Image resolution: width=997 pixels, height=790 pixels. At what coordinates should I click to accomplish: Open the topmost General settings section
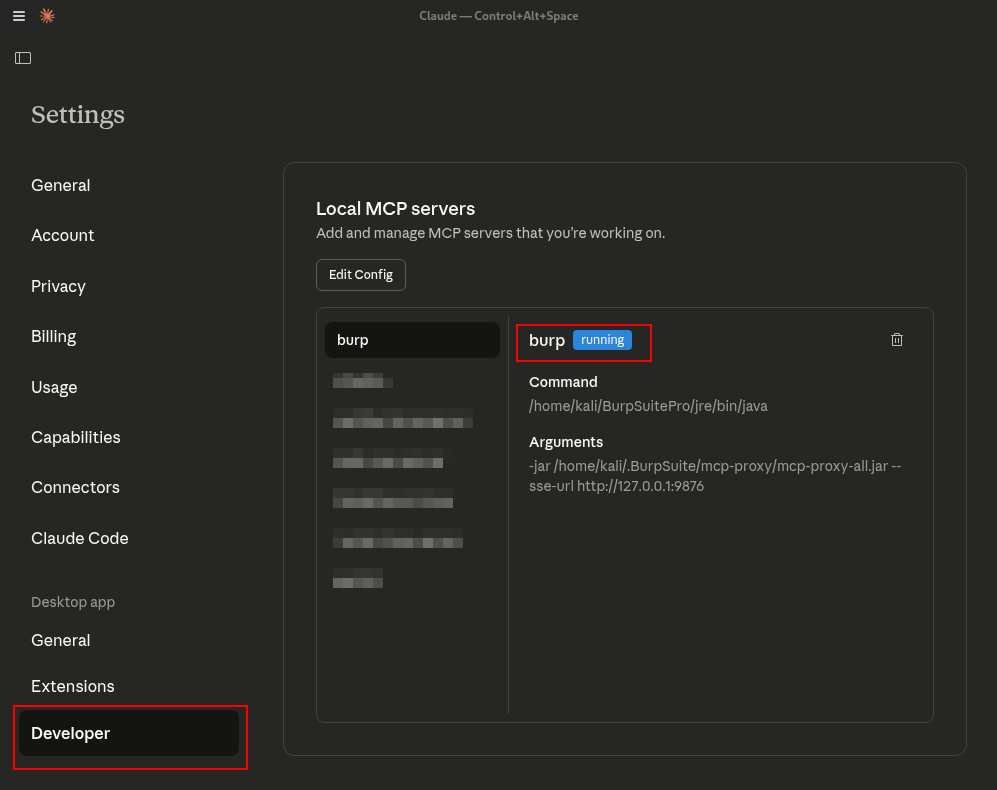(61, 185)
